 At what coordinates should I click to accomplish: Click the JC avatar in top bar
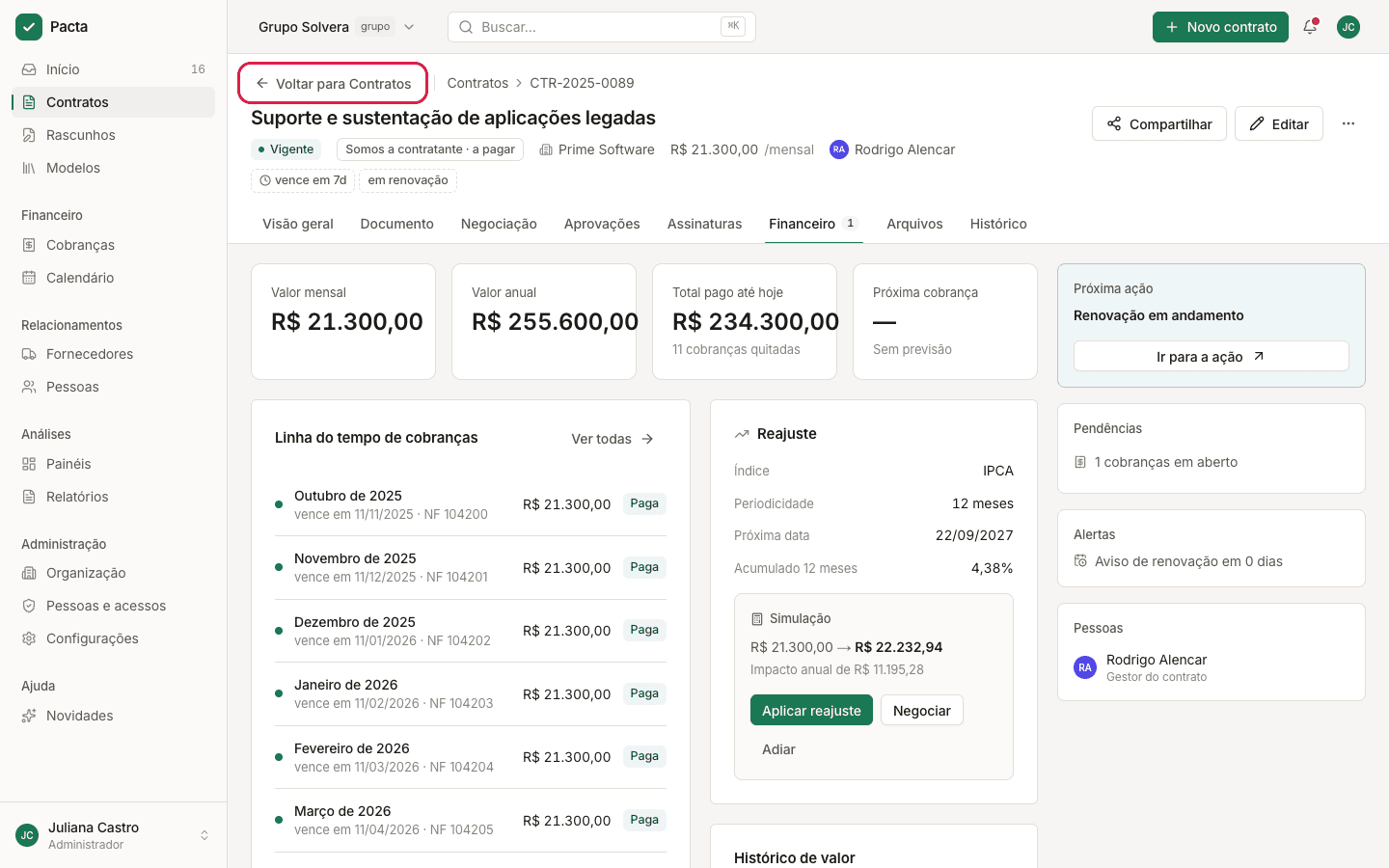click(1348, 27)
